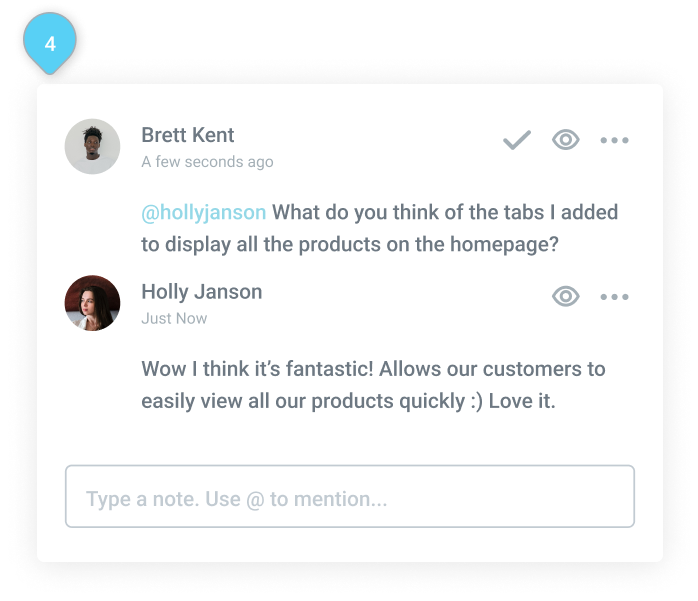Open three-dot menu on Holly Janson's reply

(x=614, y=296)
